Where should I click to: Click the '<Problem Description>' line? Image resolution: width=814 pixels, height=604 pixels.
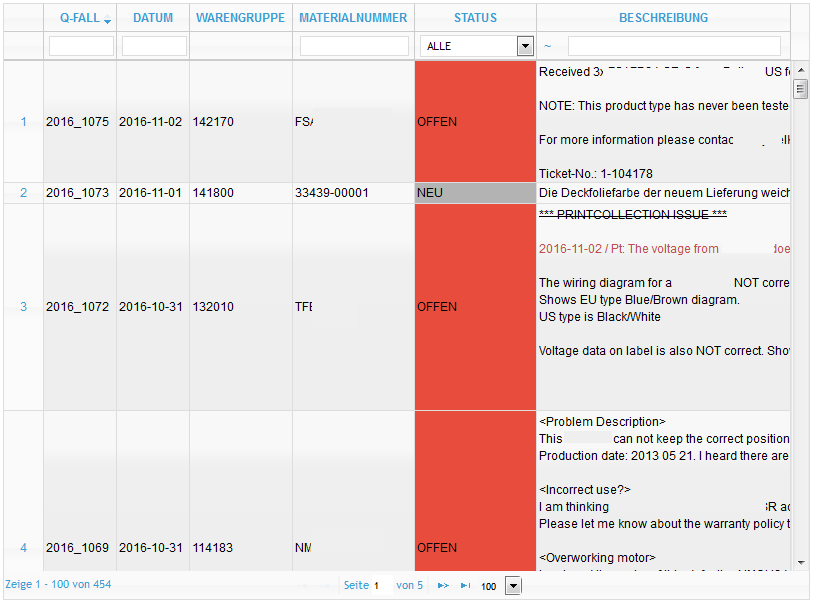[602, 422]
